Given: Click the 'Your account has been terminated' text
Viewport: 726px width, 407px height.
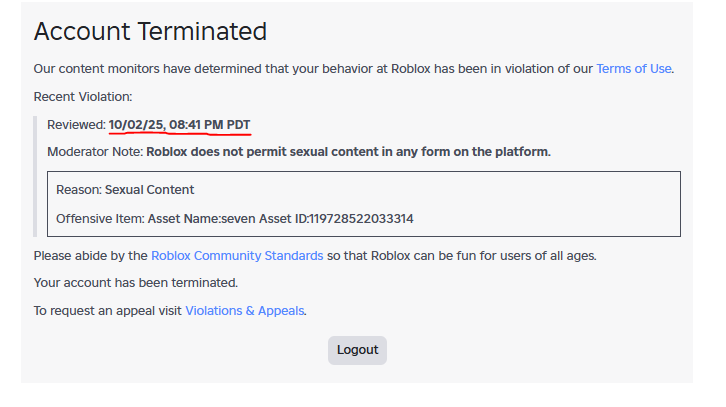Looking at the screenshot, I should (135, 282).
